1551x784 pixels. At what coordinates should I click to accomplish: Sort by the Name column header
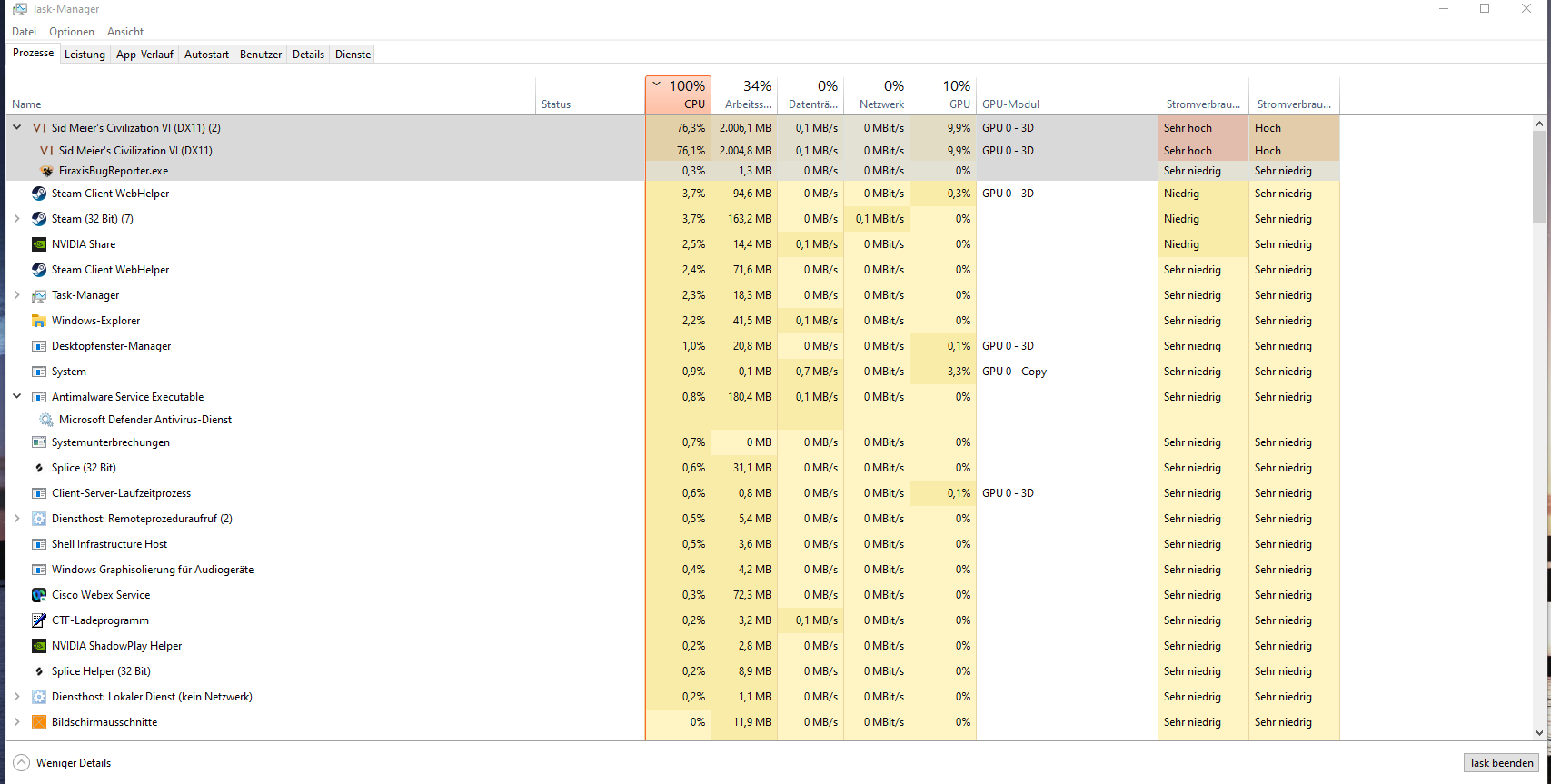click(272, 94)
